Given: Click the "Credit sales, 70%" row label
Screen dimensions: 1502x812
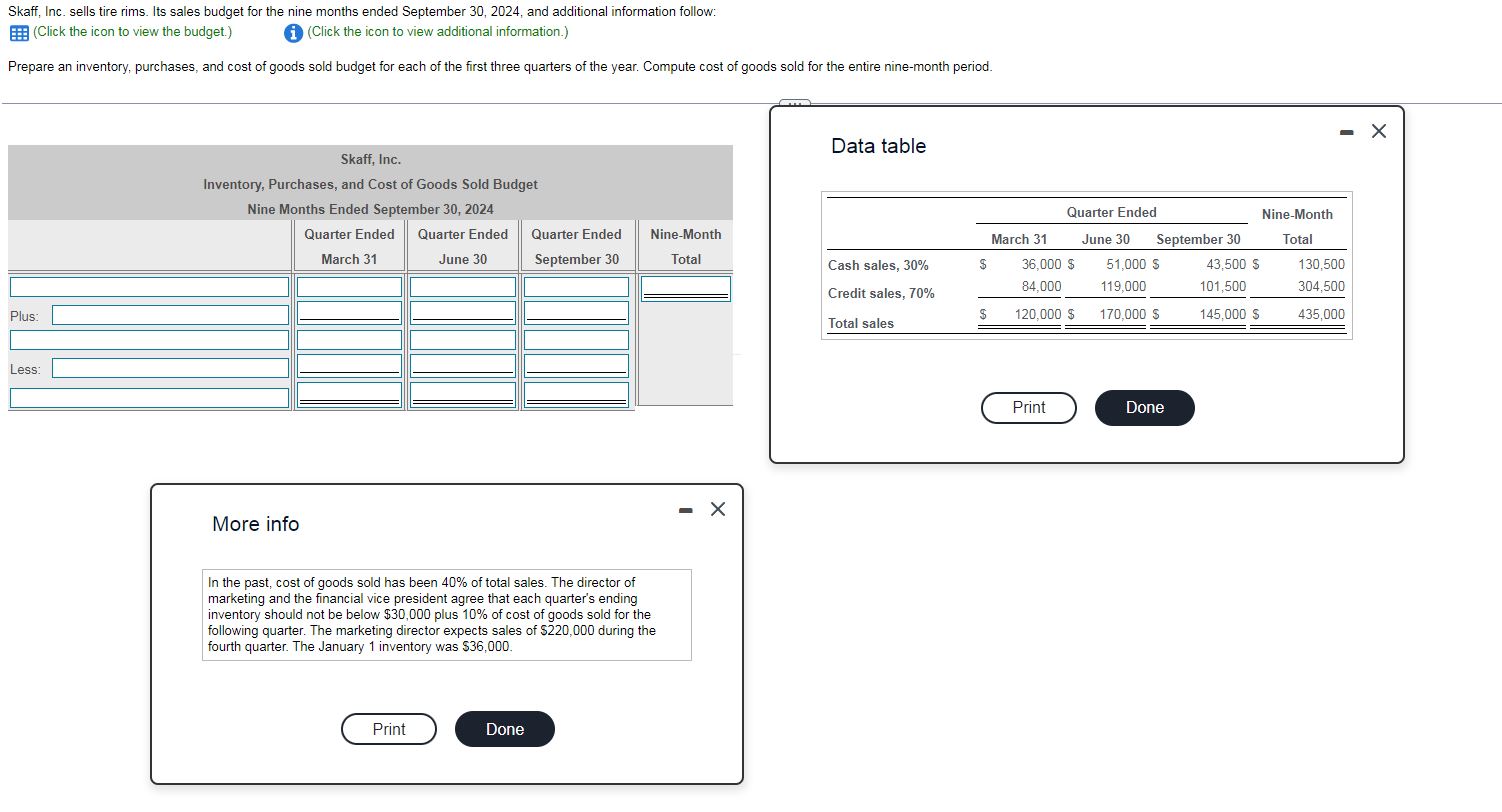Looking at the screenshot, I should (x=881, y=294).
